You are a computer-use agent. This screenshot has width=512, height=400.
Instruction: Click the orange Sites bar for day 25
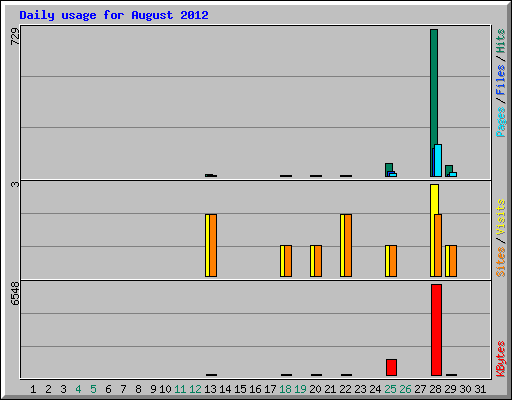click(x=393, y=261)
